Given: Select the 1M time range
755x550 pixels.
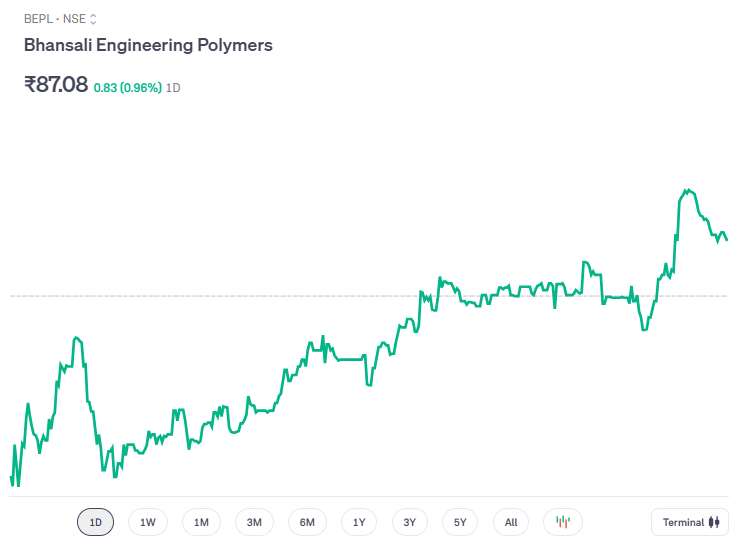Looking at the screenshot, I should [201, 522].
